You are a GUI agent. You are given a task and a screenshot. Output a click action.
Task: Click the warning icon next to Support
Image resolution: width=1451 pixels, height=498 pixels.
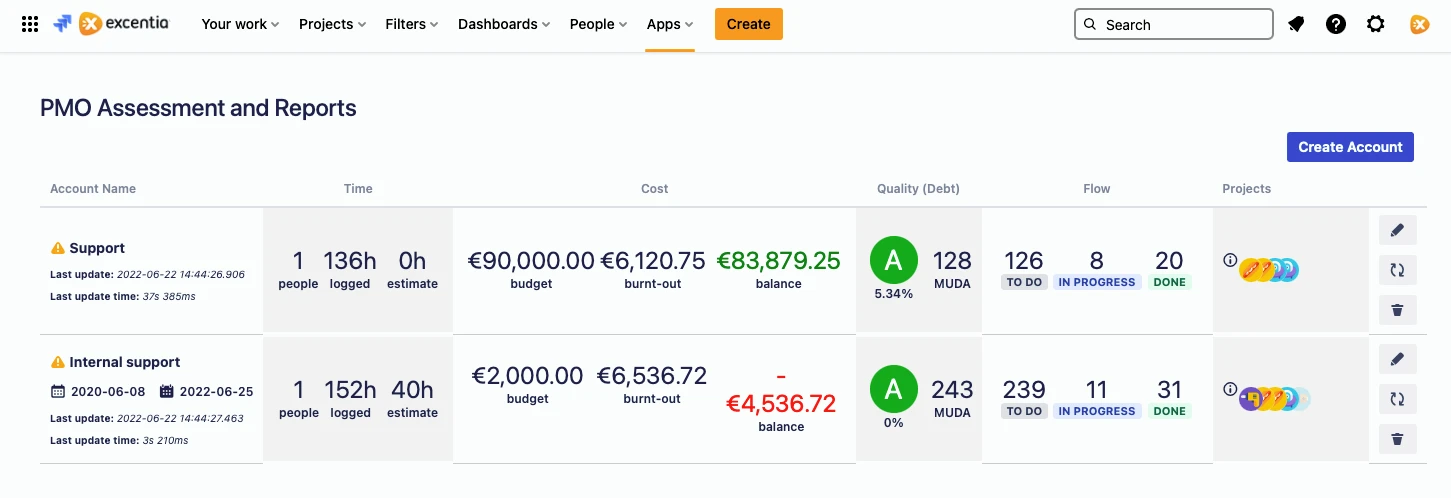58,248
